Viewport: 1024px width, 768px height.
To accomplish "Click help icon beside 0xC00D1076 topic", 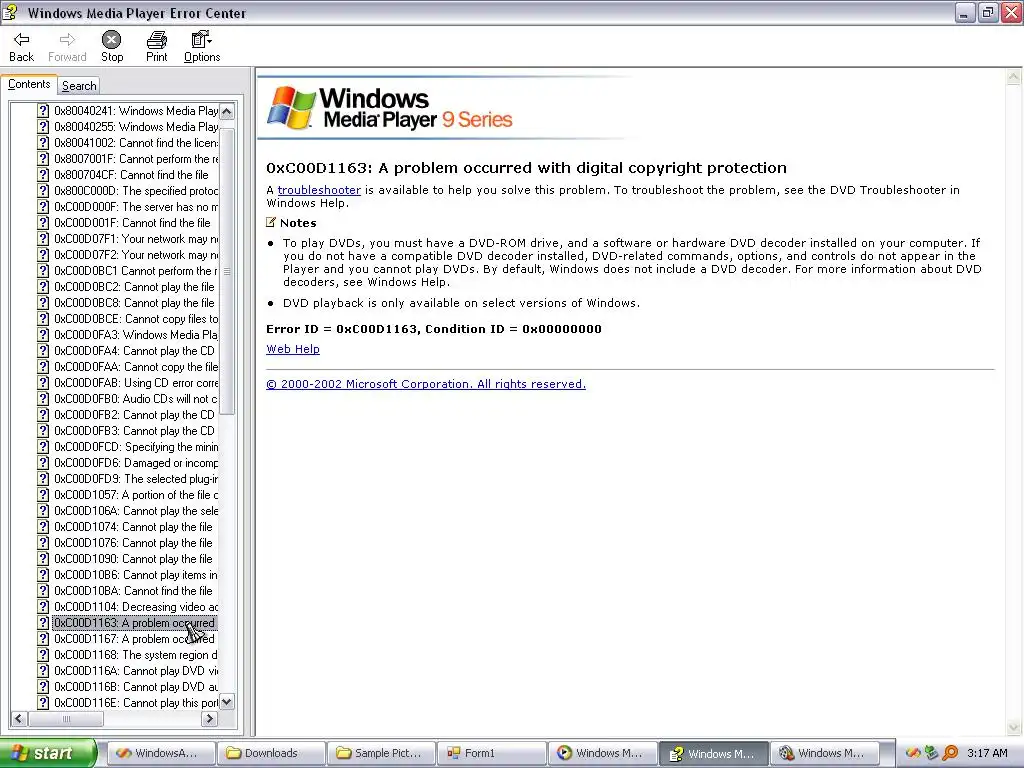I will 43,543.
